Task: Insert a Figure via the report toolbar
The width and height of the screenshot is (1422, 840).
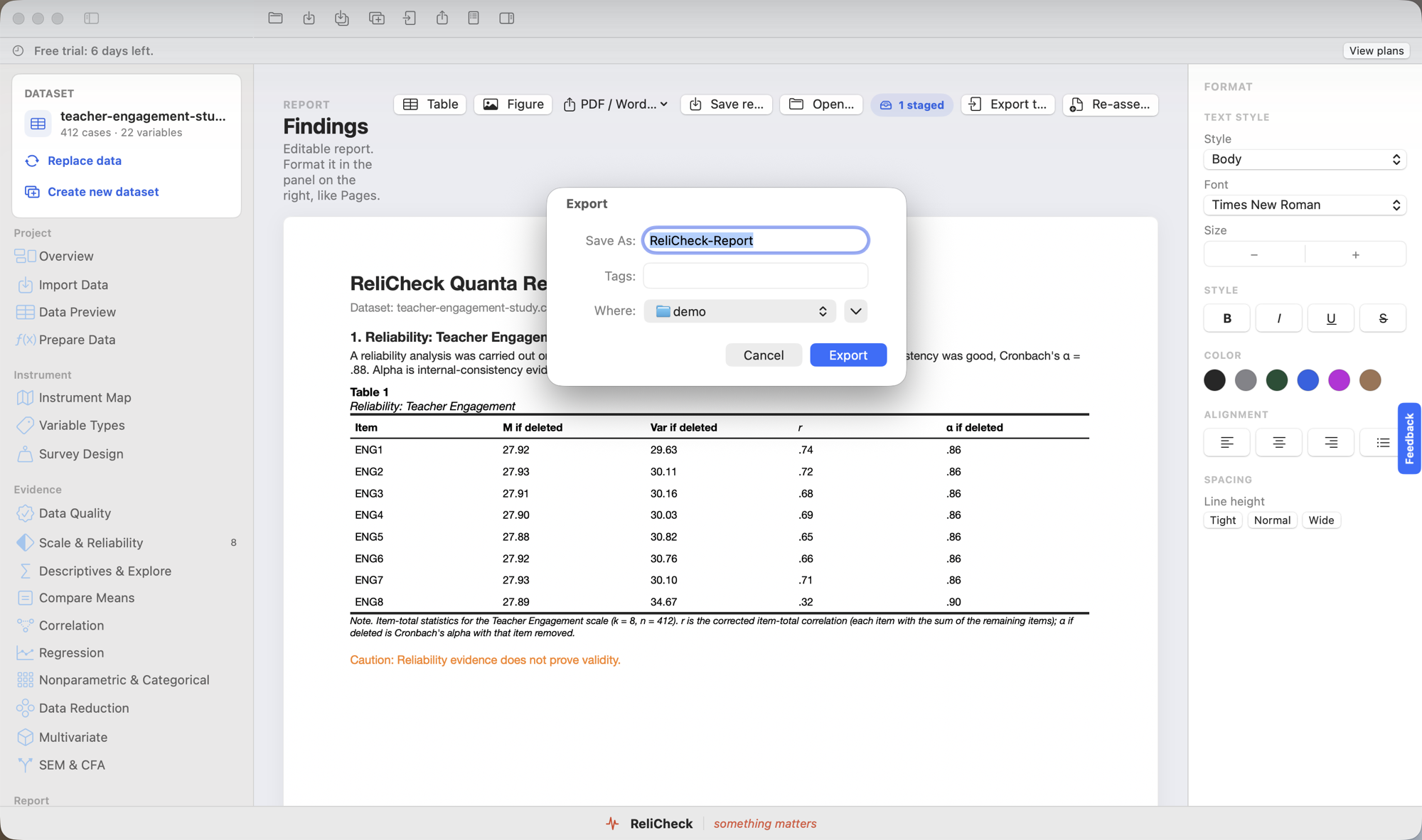Action: pos(513,104)
